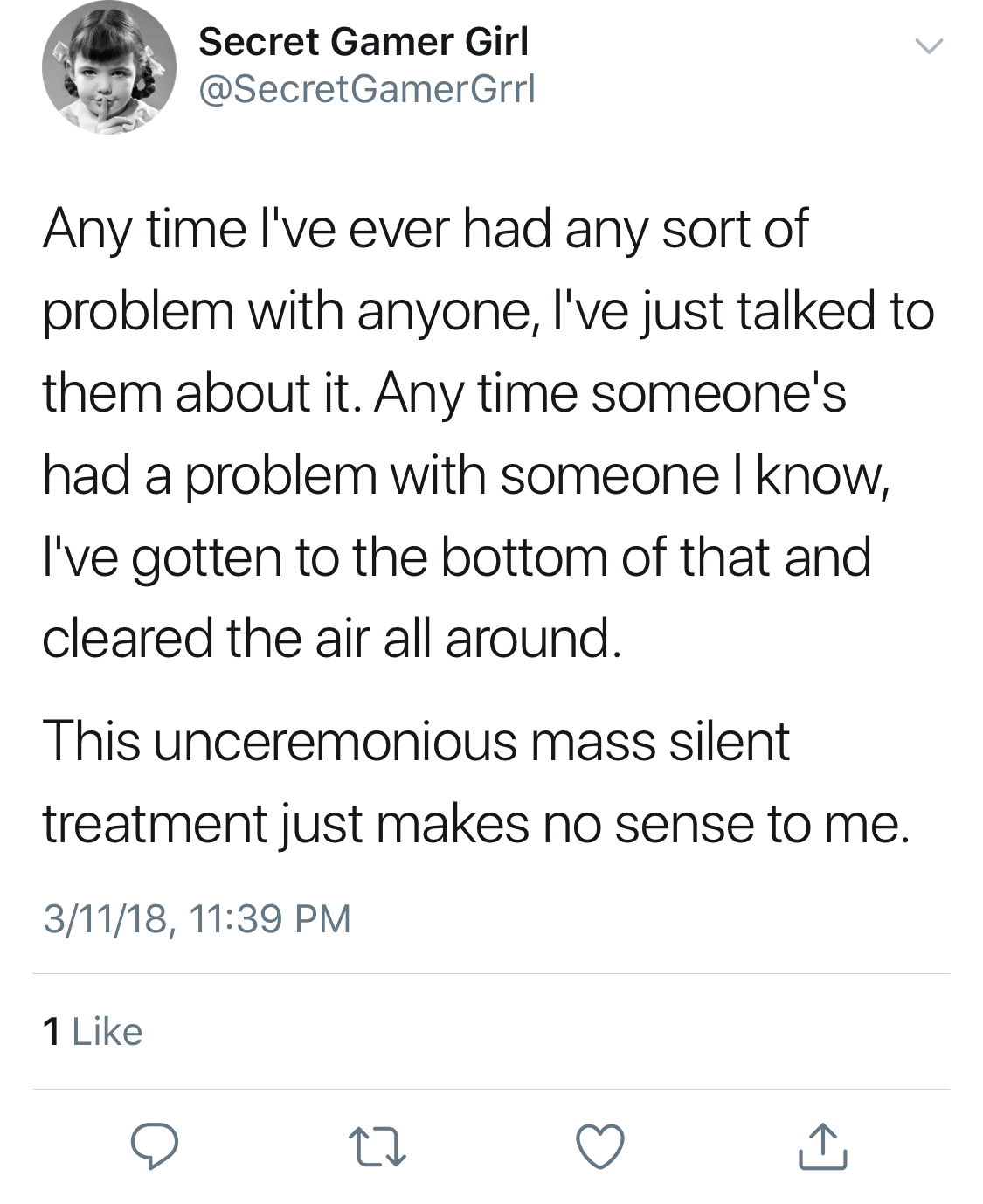Click the "treatment just makes no sense" line

pos(476,824)
